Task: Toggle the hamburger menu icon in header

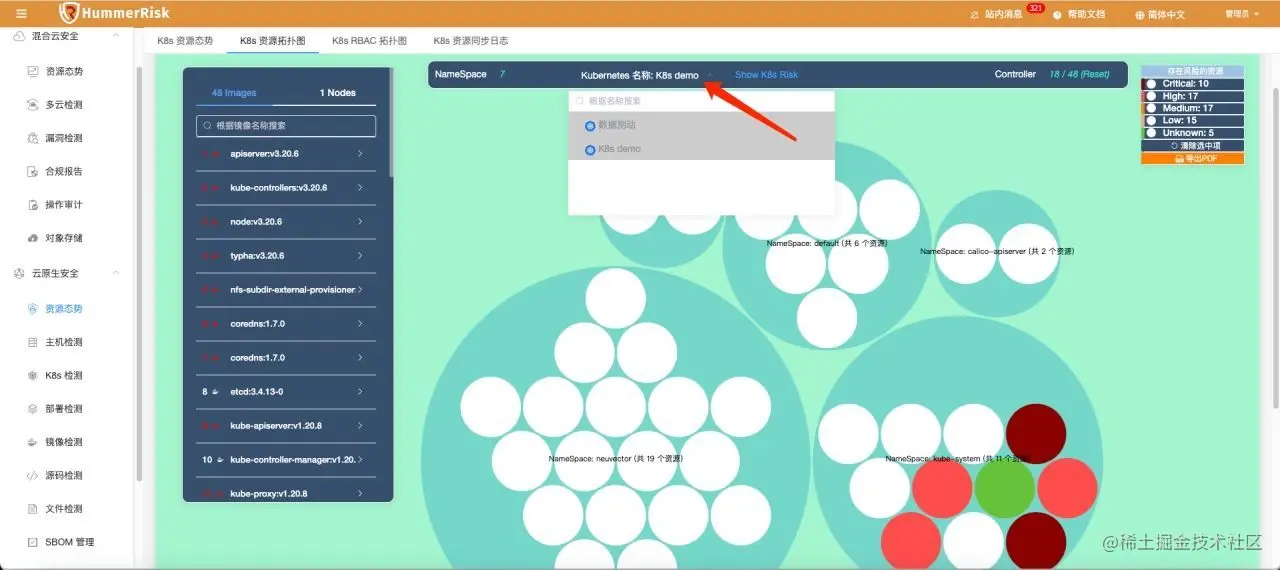Action: click(x=21, y=13)
